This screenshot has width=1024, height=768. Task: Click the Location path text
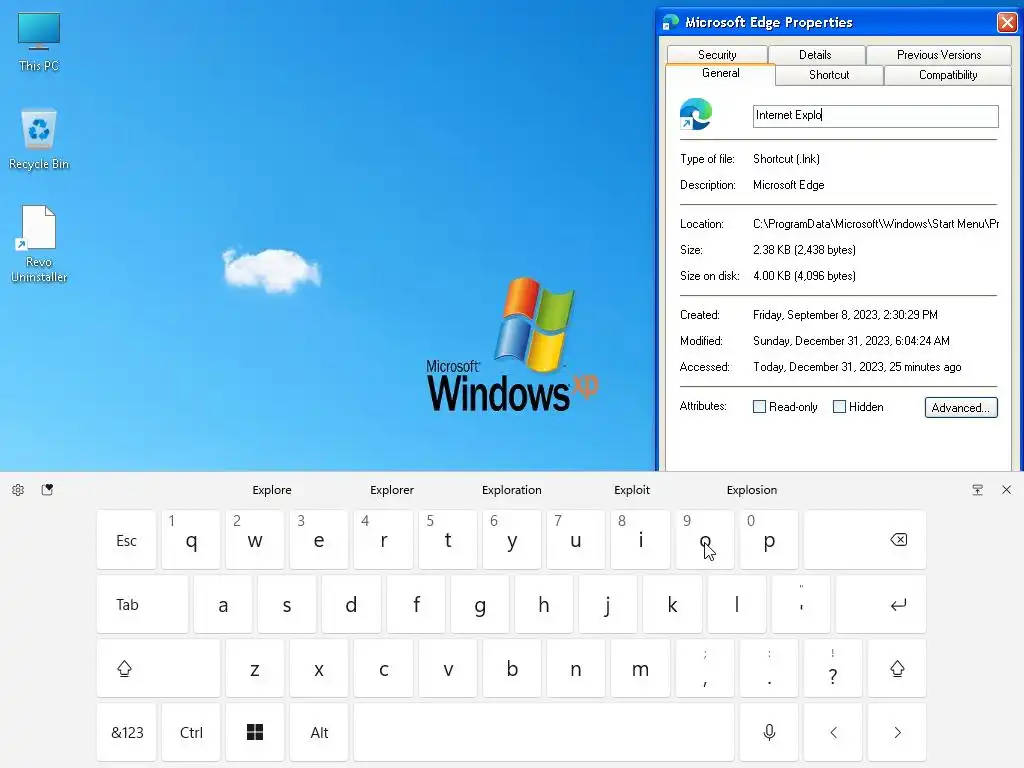pos(876,223)
